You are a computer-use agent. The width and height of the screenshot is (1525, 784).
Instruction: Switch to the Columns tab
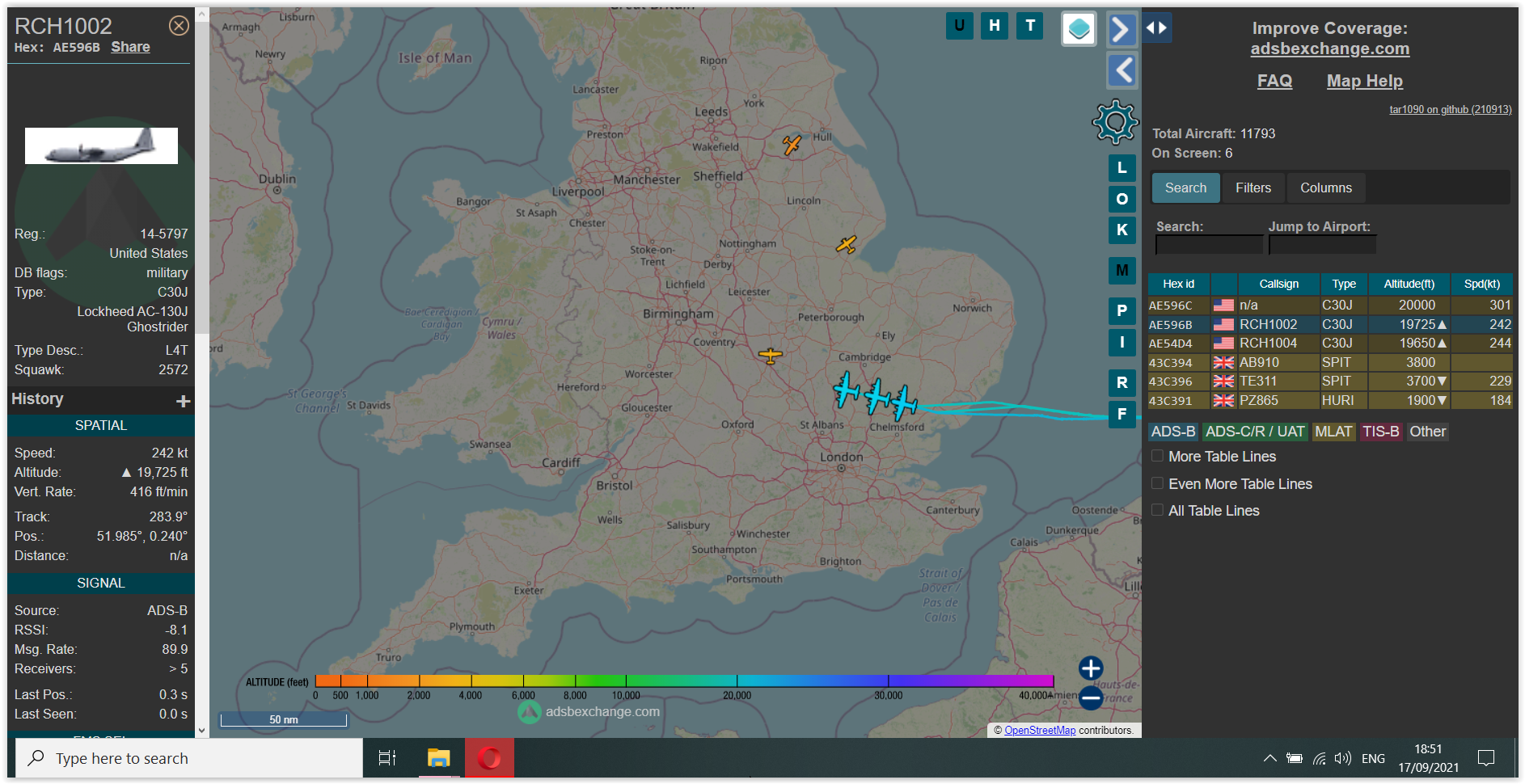tap(1325, 188)
